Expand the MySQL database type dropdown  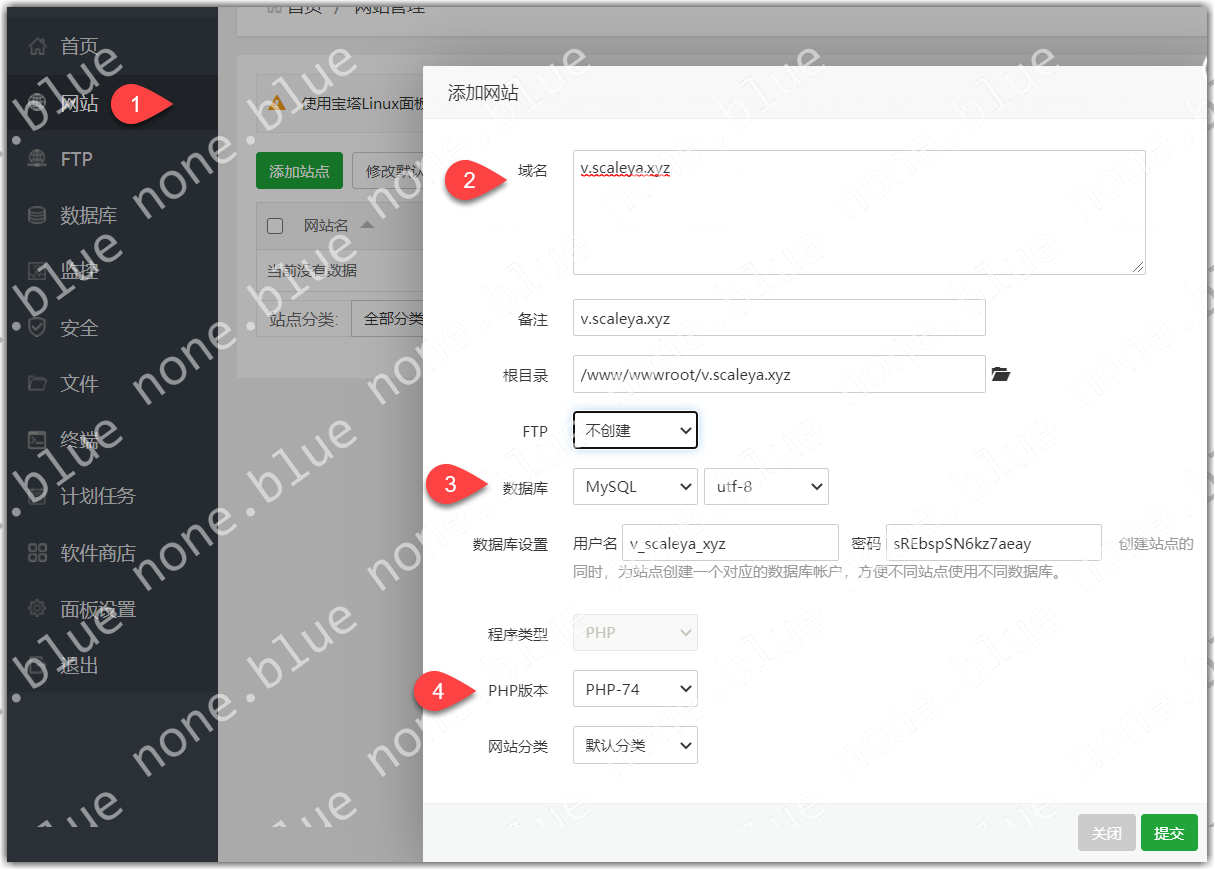[x=635, y=487]
